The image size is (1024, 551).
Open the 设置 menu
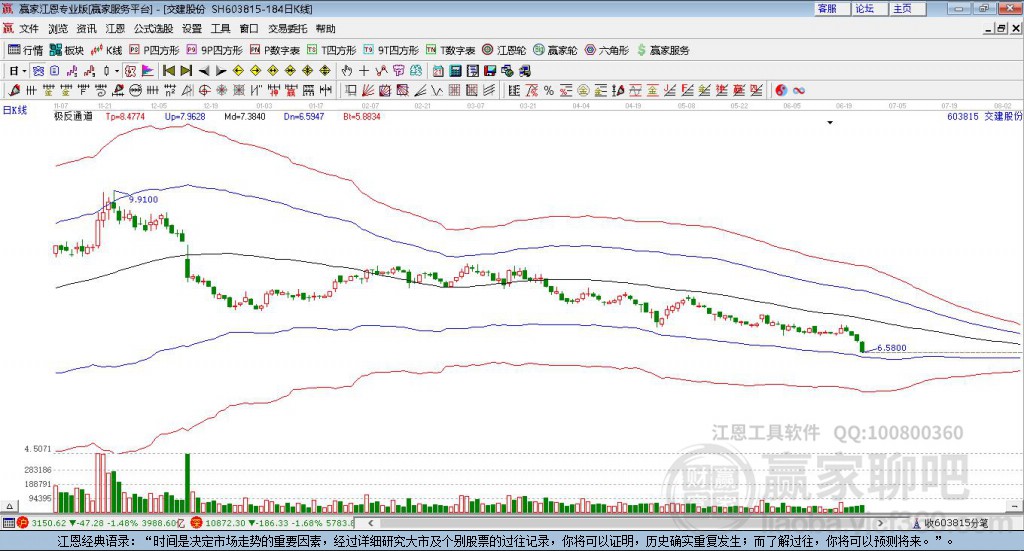tap(192, 29)
